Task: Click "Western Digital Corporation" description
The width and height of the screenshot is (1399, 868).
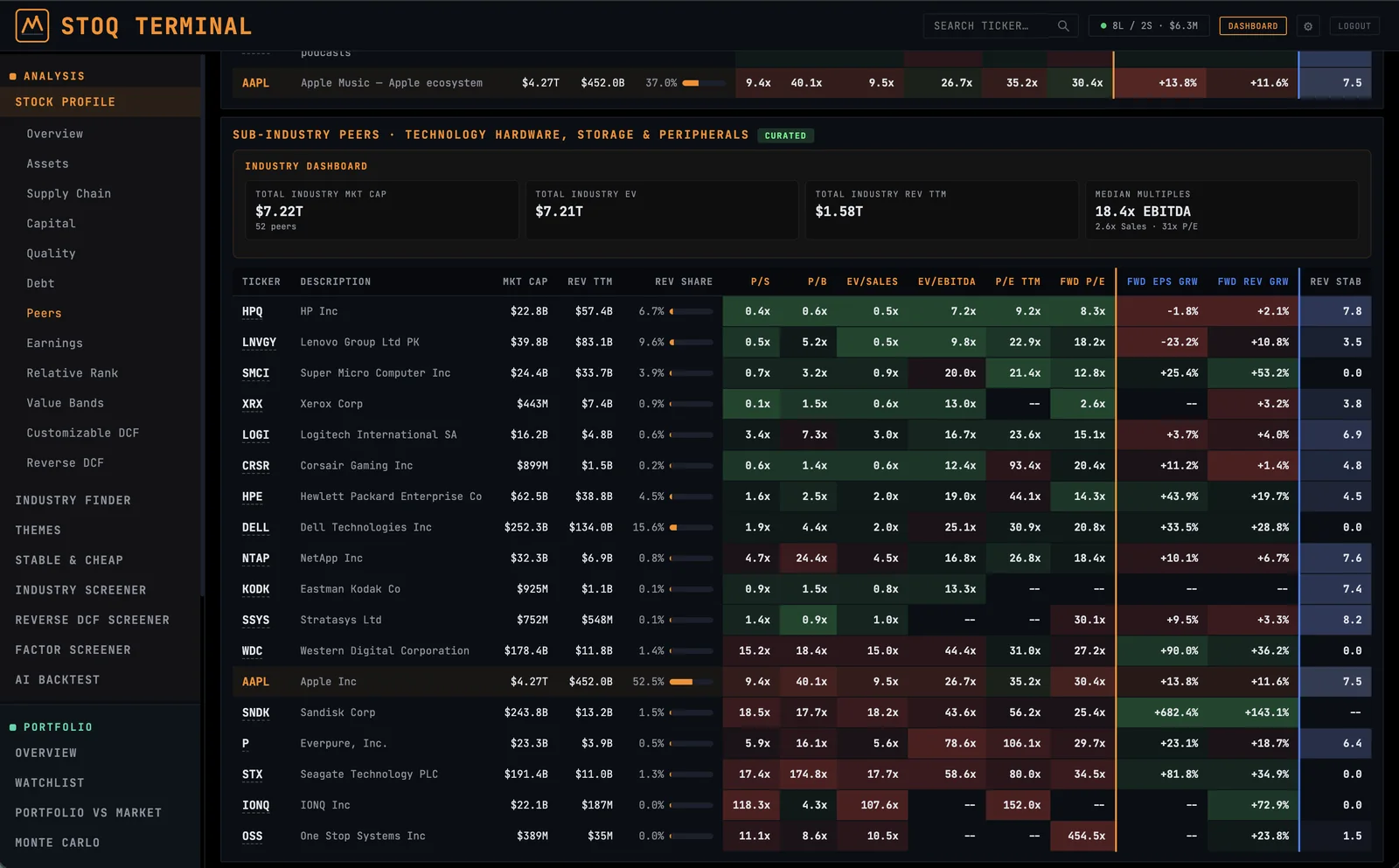Action: pyautogui.click(x=385, y=651)
